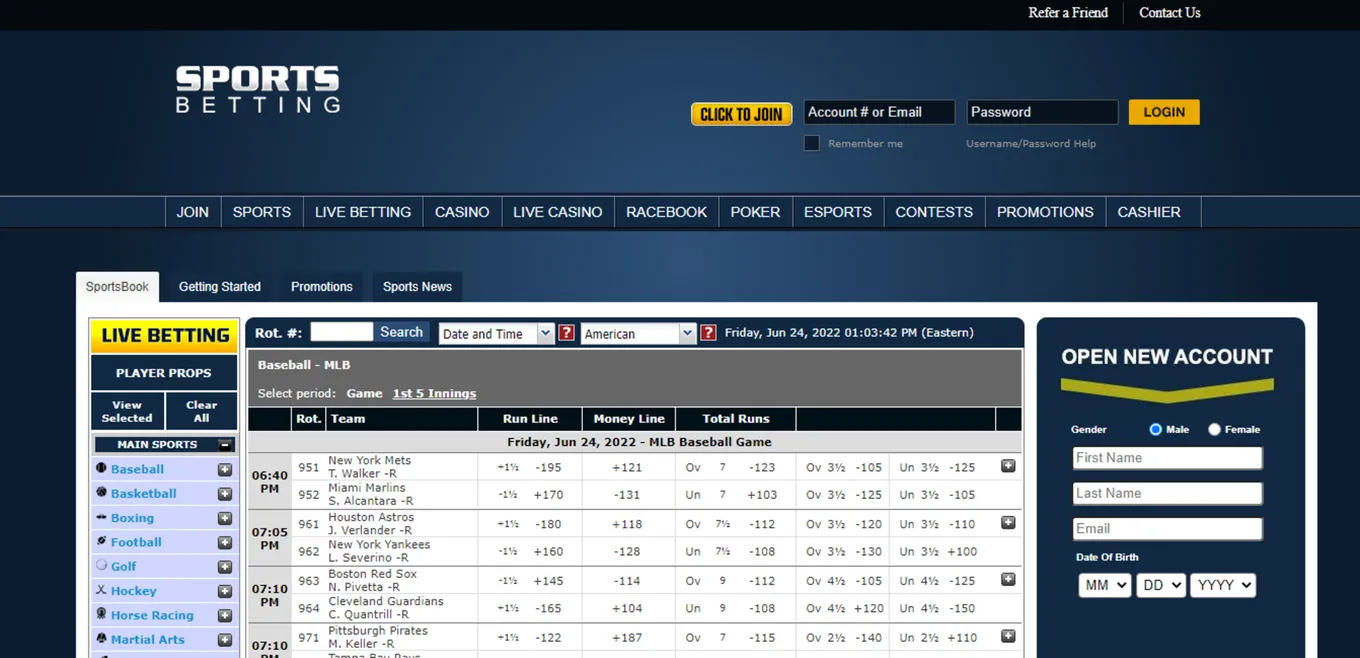1360x658 pixels.
Task: Open the Username/Password Help link
Action: tap(1031, 144)
